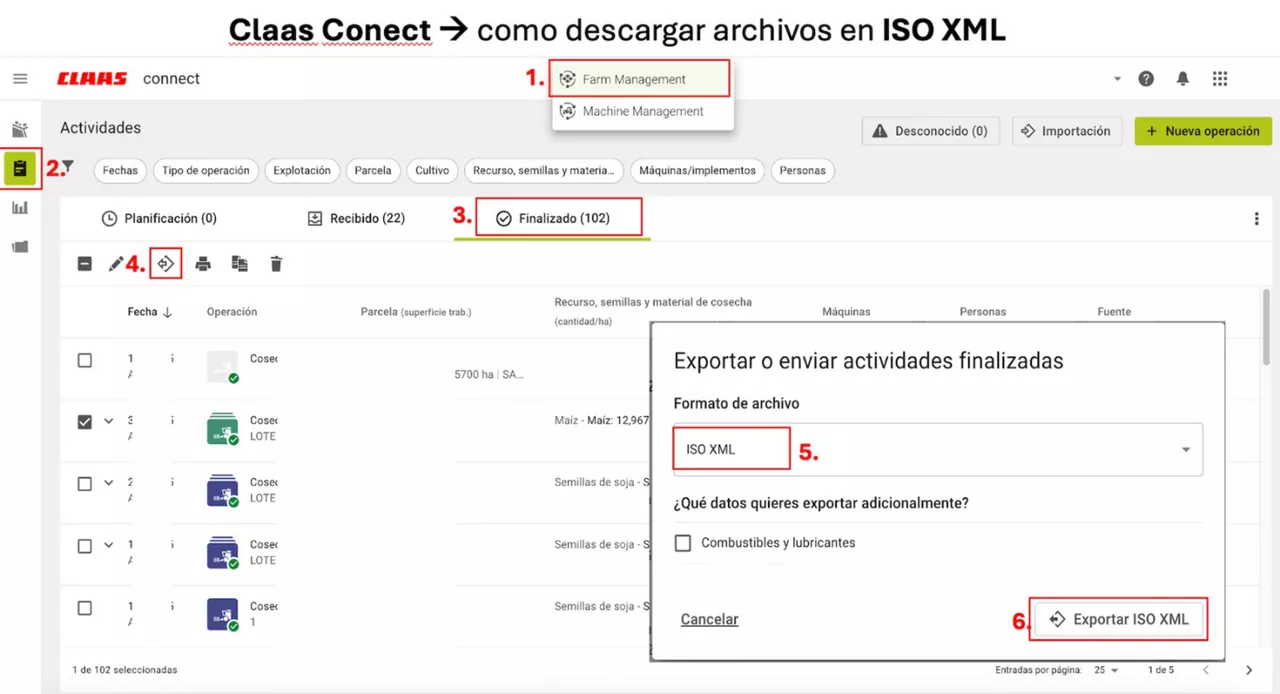Open Recurso, semillas y materia… filter chip
This screenshot has width=1280, height=694.
(544, 171)
